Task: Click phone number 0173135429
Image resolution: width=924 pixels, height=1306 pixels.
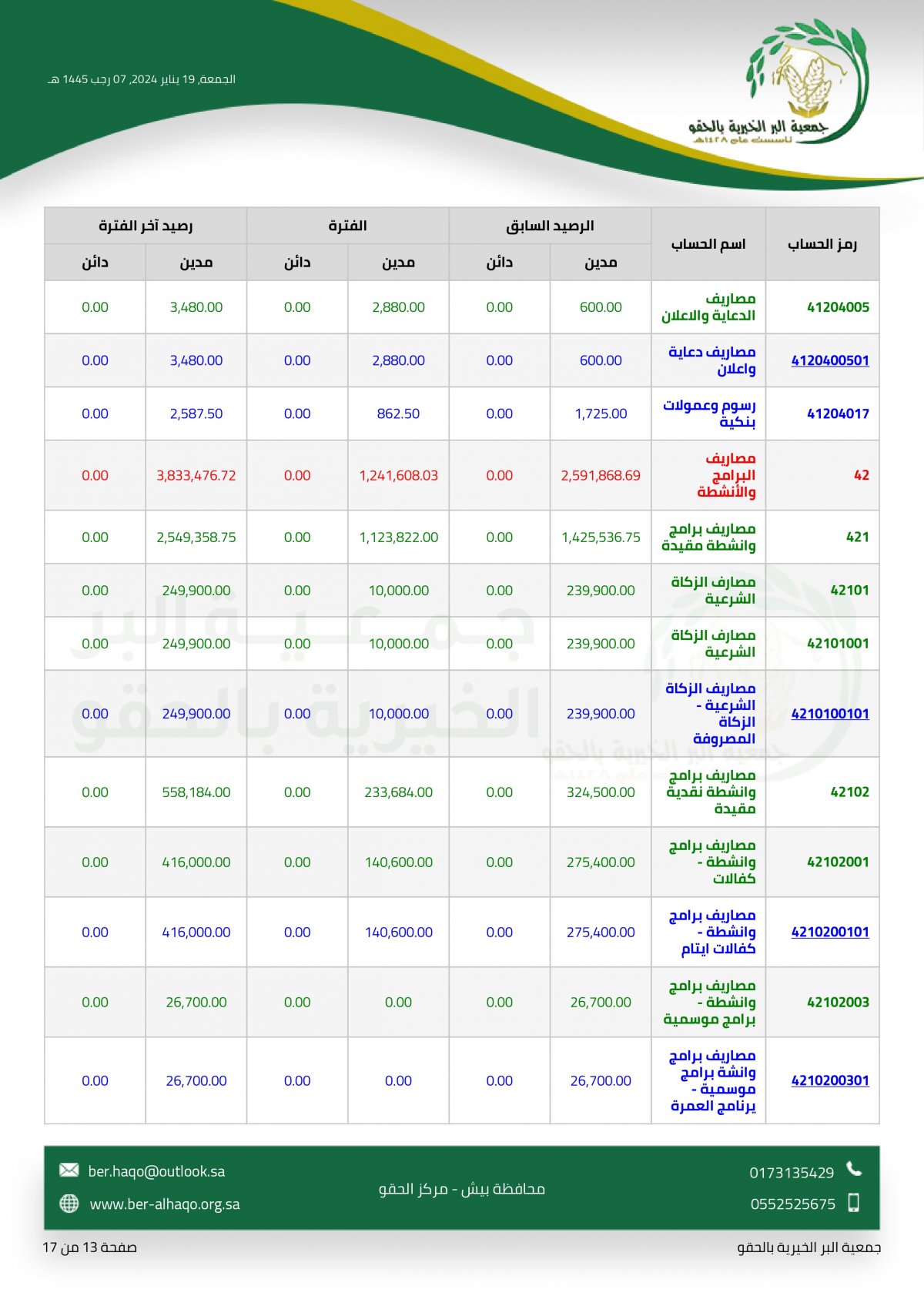Action: tap(792, 1173)
